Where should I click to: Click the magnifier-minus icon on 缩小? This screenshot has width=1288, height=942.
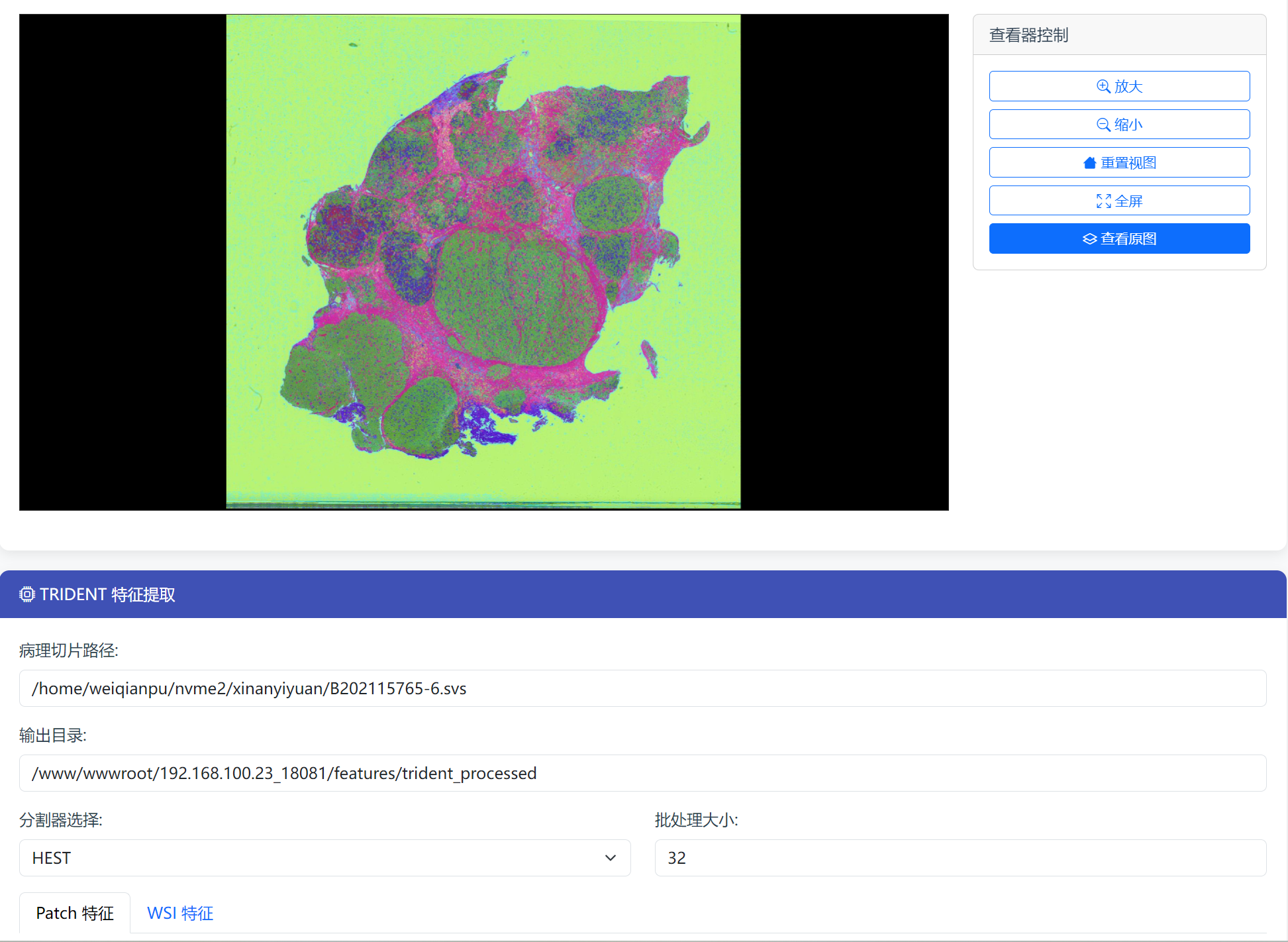[1103, 125]
